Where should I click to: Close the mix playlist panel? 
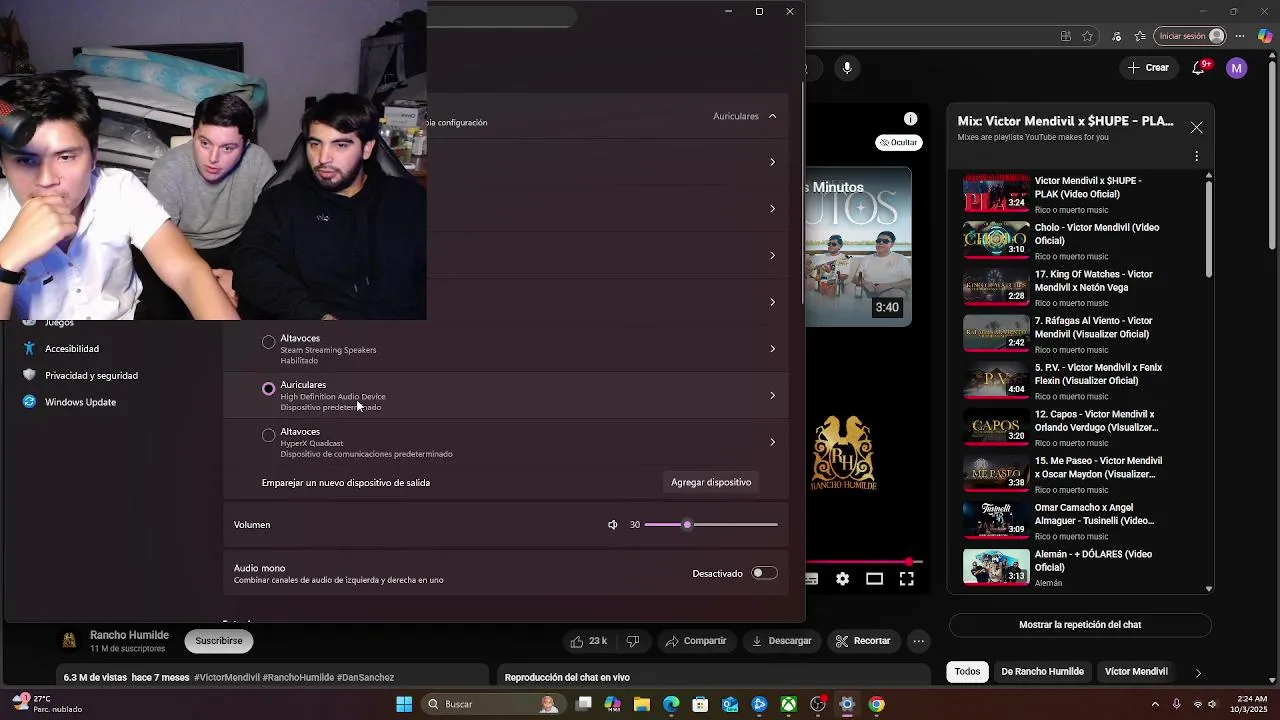pyautogui.click(x=1196, y=128)
